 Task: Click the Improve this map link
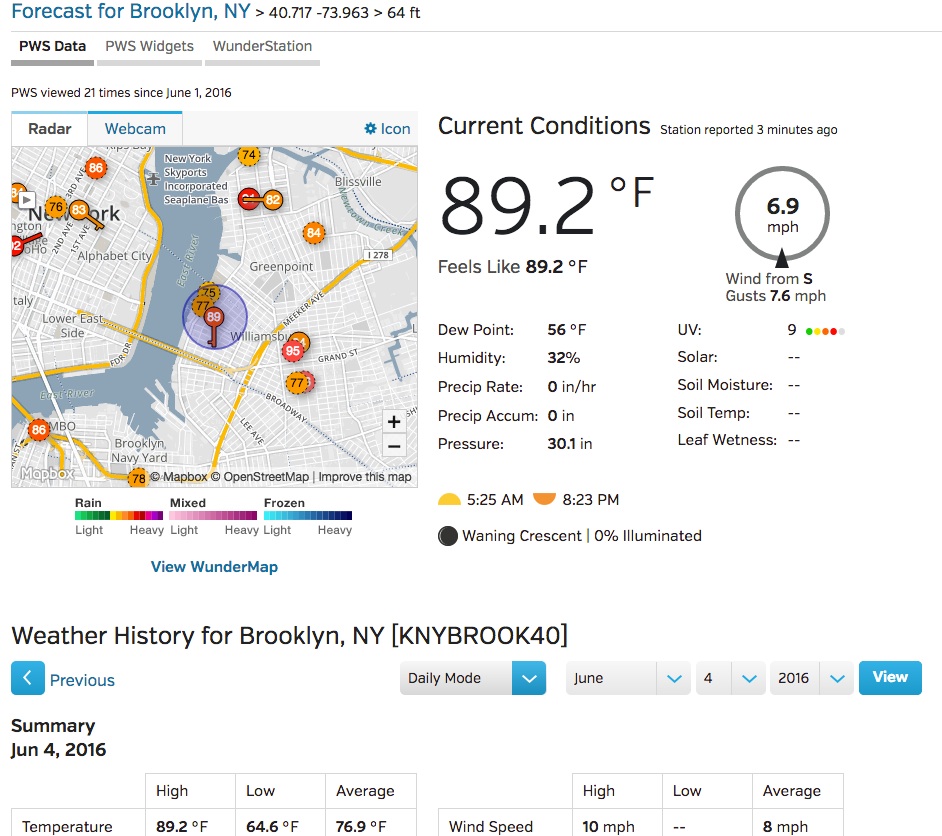[365, 477]
